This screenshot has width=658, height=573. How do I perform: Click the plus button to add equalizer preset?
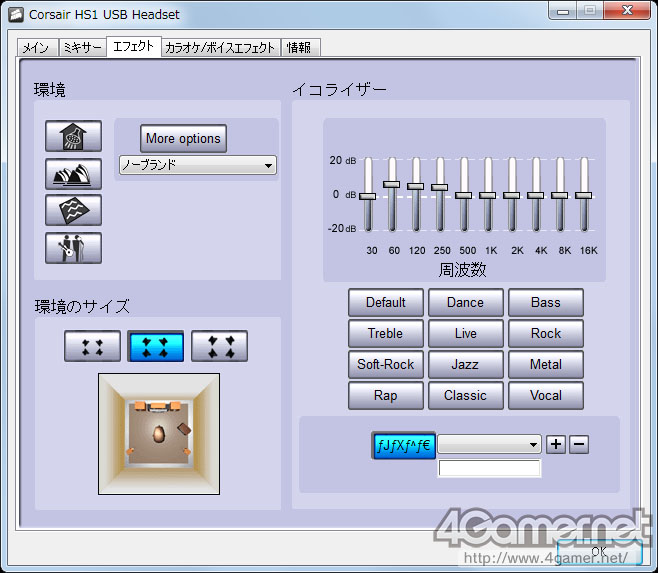click(x=556, y=444)
